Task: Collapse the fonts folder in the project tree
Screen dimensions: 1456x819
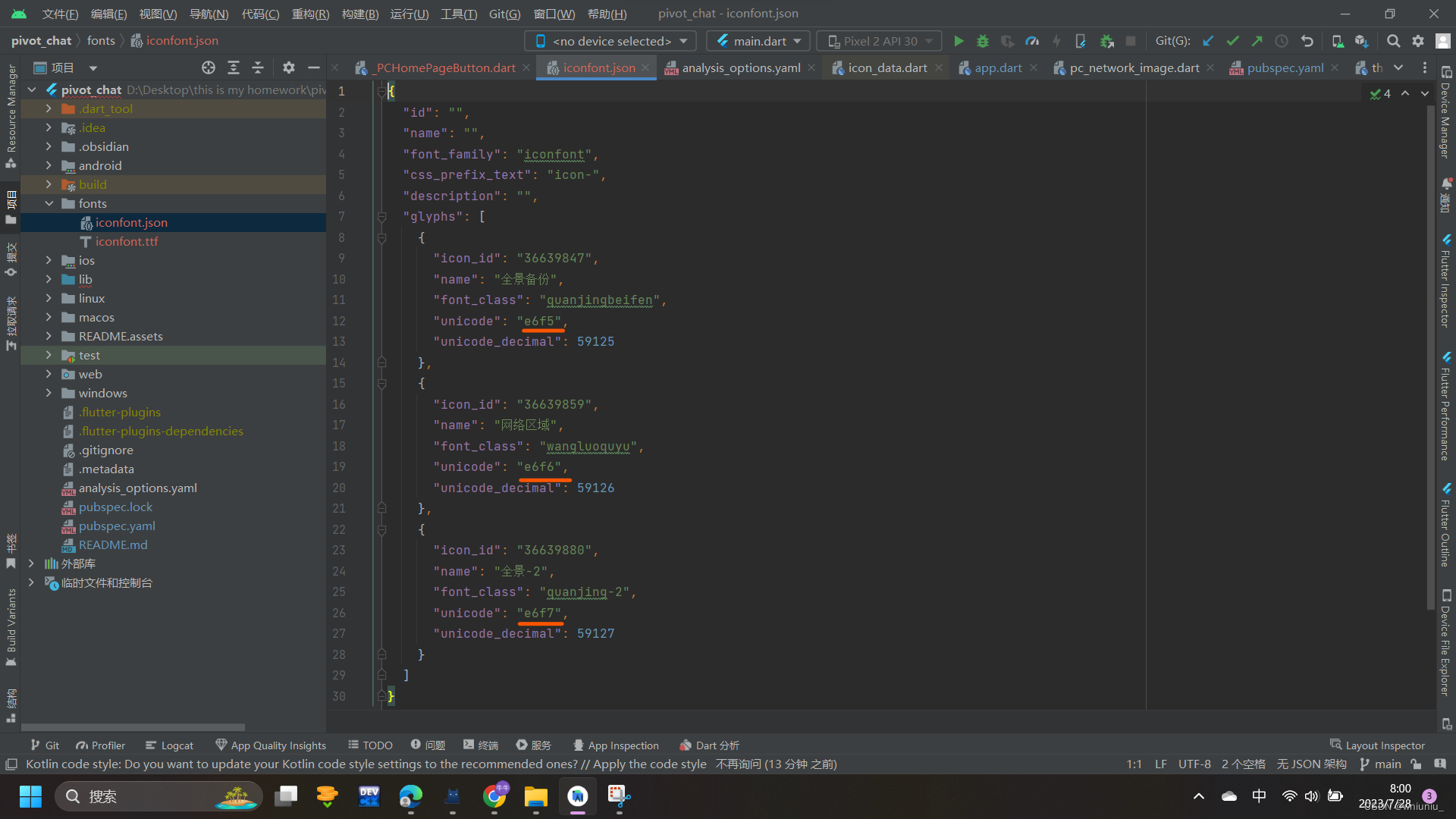Action: coord(49,203)
